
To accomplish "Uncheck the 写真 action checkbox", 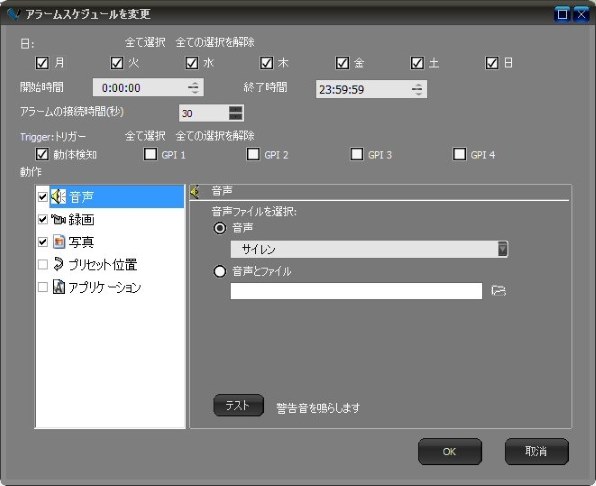I will pos(43,242).
